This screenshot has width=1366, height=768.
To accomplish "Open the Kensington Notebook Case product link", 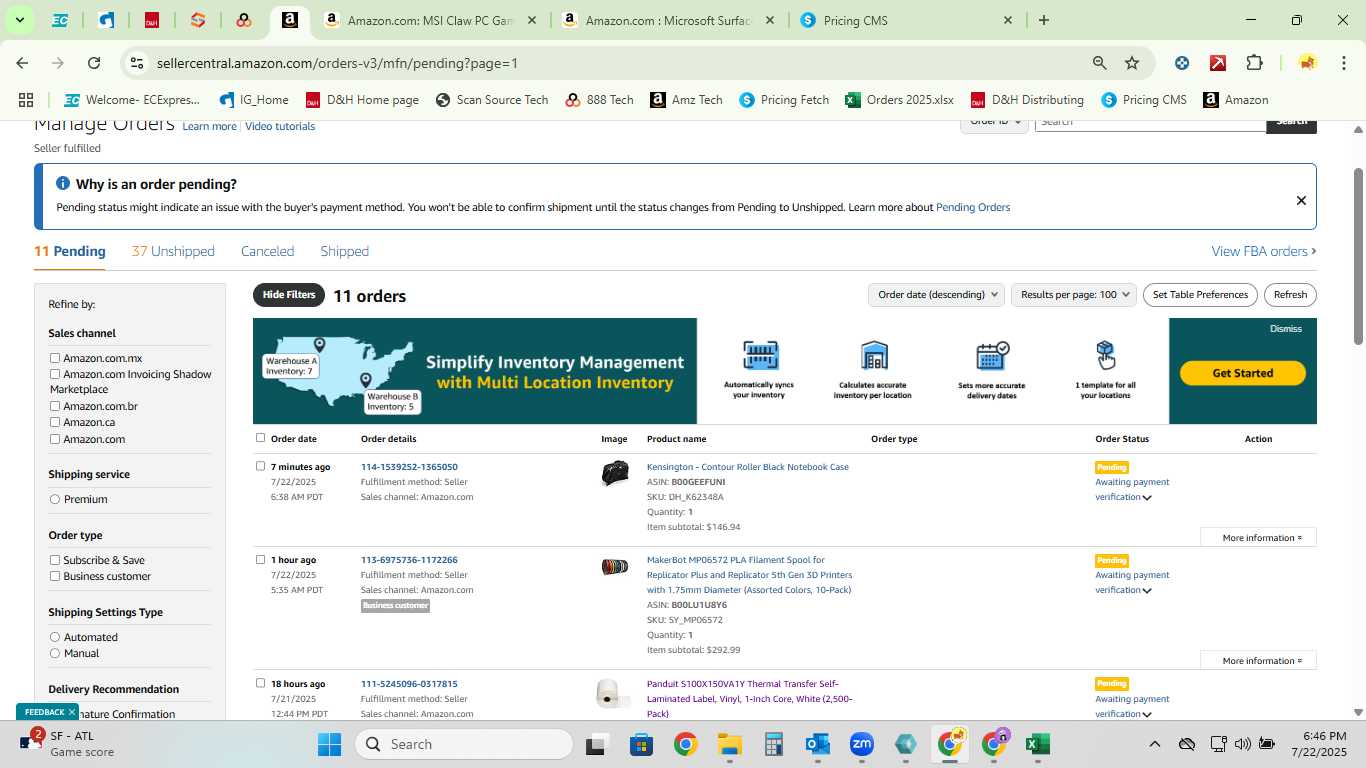I will (747, 467).
